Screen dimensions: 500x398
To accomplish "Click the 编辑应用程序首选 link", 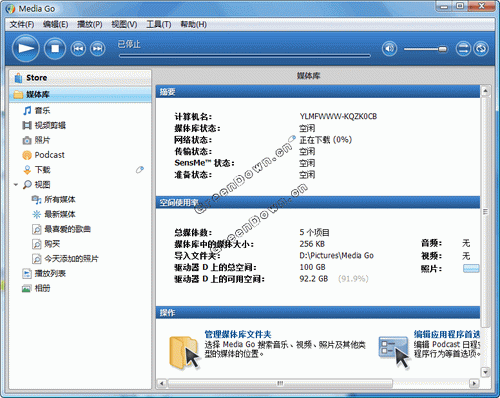I will [x=447, y=334].
